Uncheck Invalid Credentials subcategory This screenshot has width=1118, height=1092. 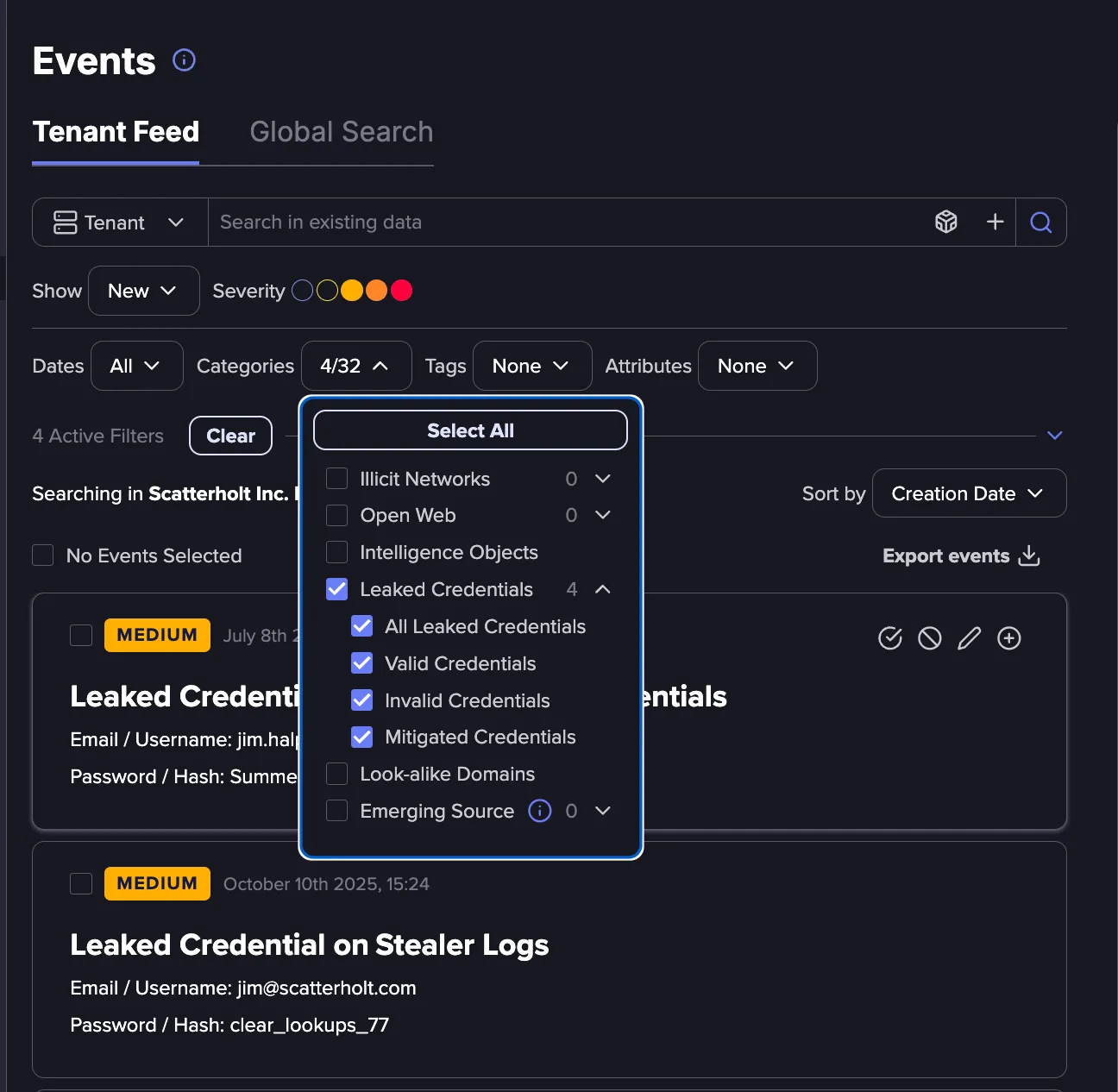(362, 700)
